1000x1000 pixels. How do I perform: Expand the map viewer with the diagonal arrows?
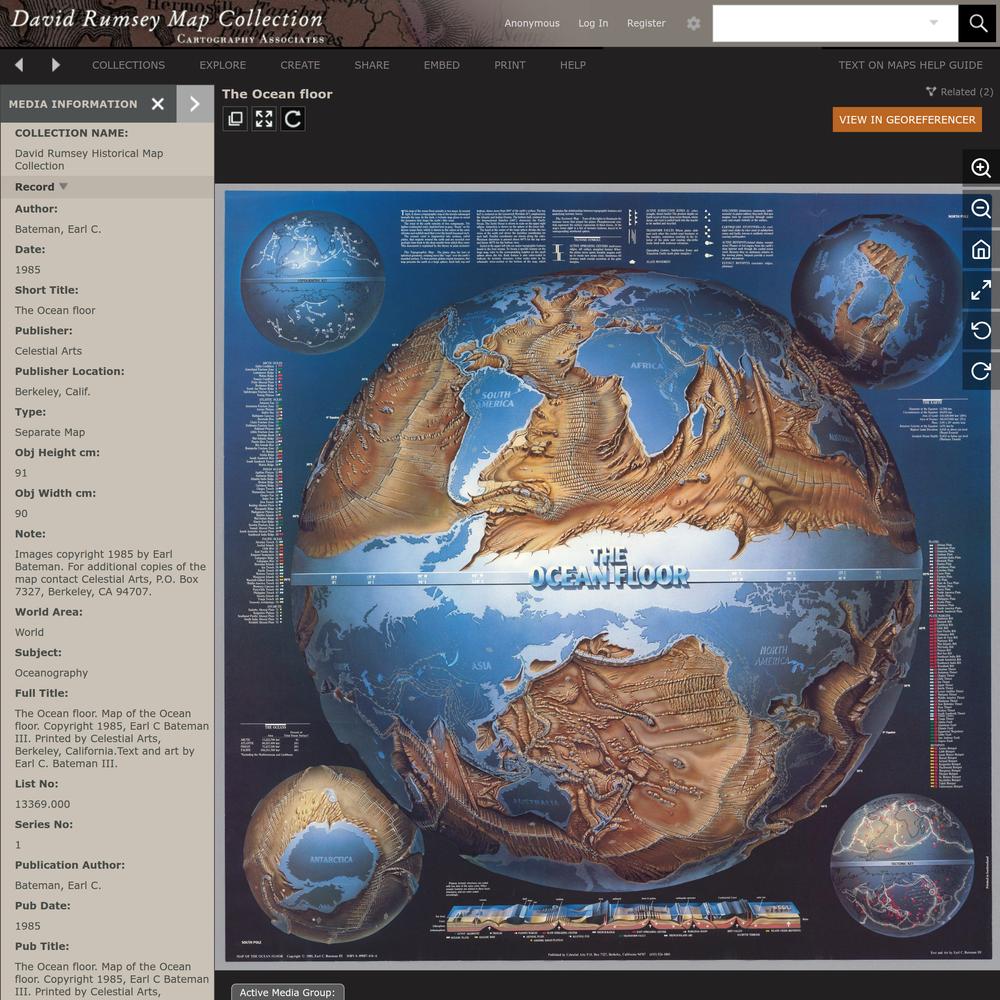980,290
